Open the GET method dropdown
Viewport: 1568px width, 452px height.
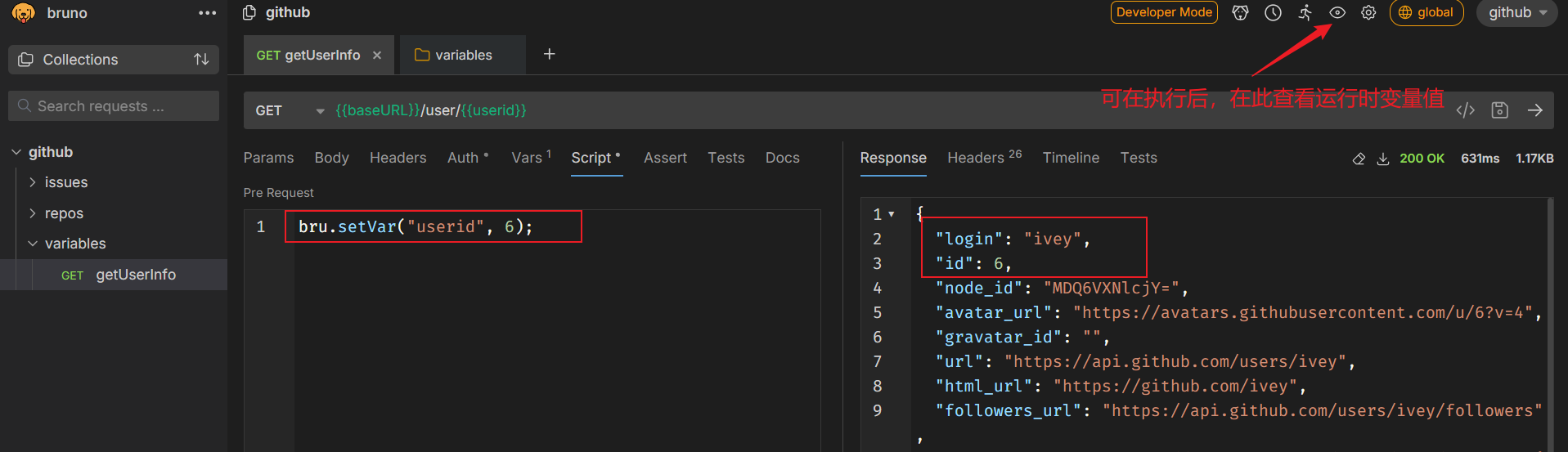[290, 110]
